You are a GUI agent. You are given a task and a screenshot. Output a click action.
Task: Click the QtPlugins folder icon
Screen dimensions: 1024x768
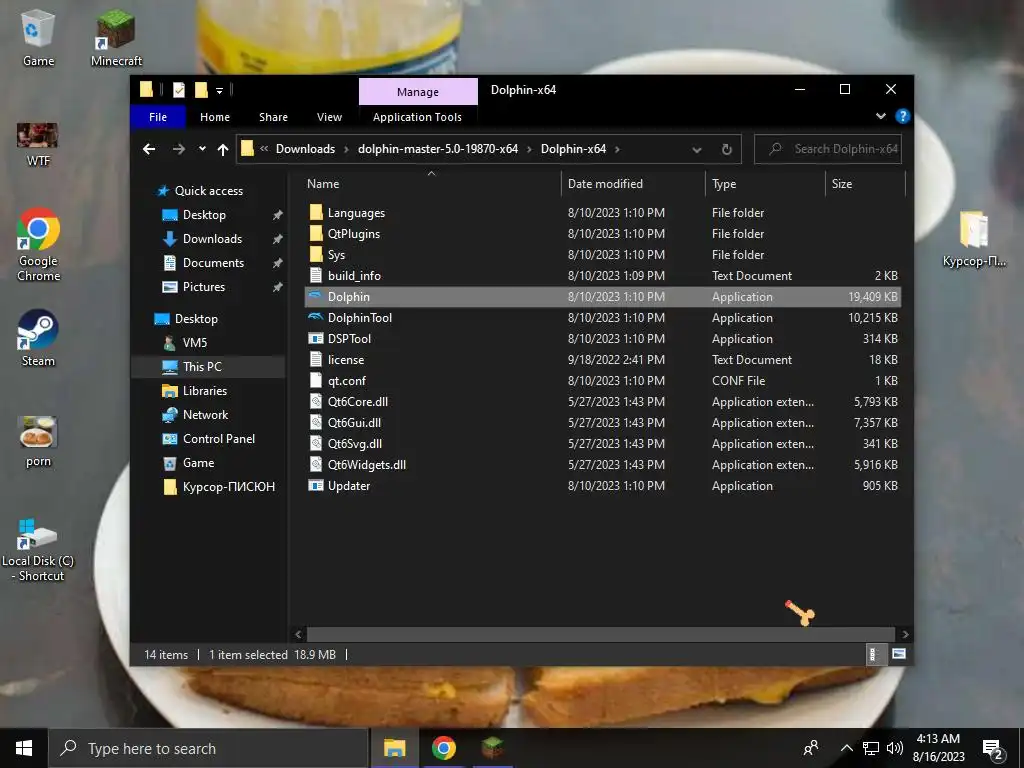(x=316, y=233)
